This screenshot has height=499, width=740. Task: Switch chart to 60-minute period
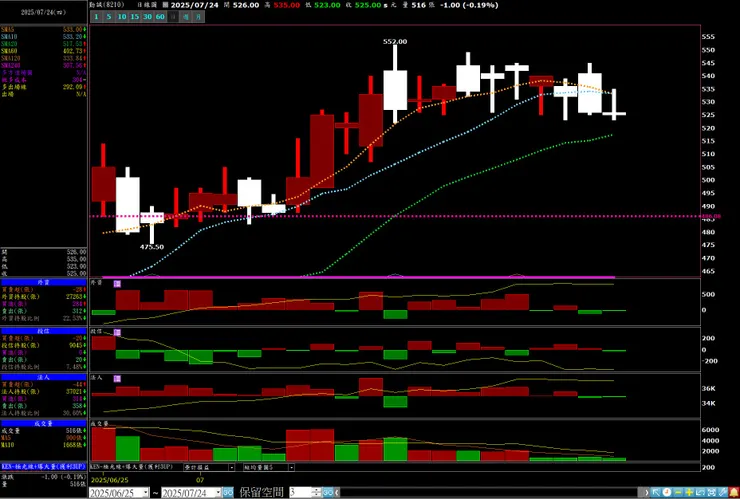tap(160, 17)
